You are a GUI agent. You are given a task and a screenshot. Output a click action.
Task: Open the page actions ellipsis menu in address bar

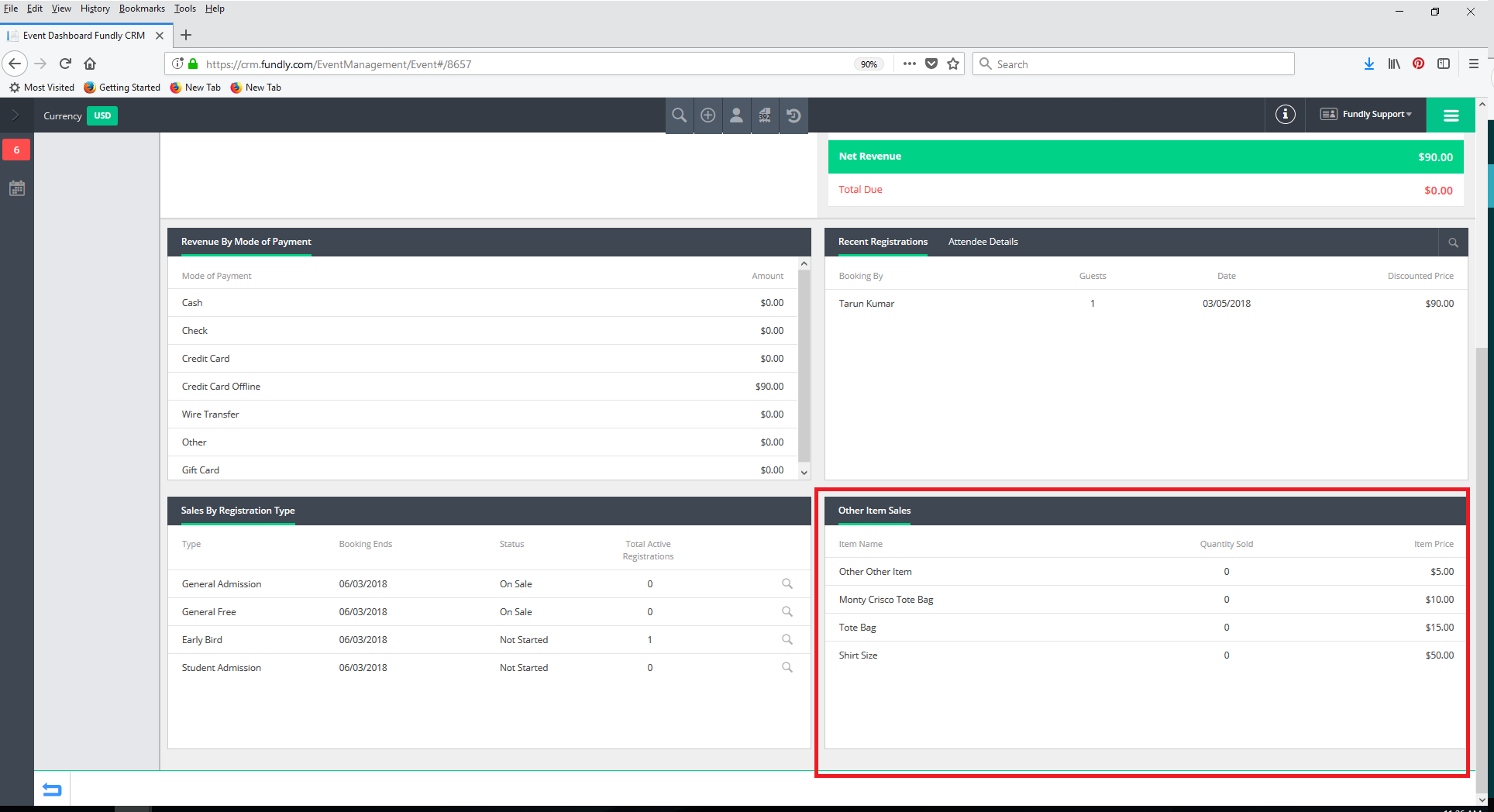pos(908,64)
